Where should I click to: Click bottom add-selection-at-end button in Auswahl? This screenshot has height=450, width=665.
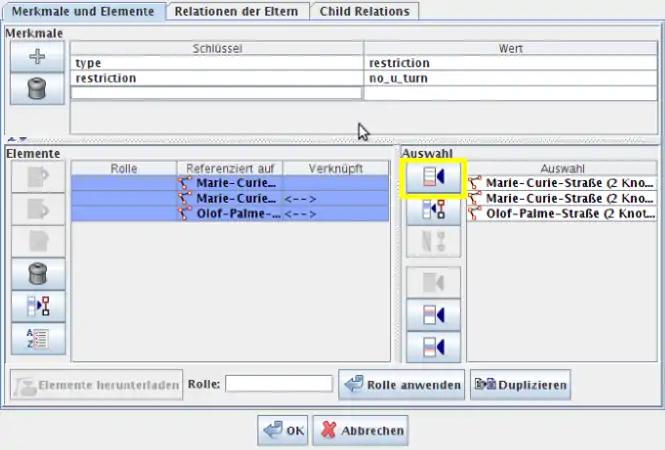(x=434, y=347)
